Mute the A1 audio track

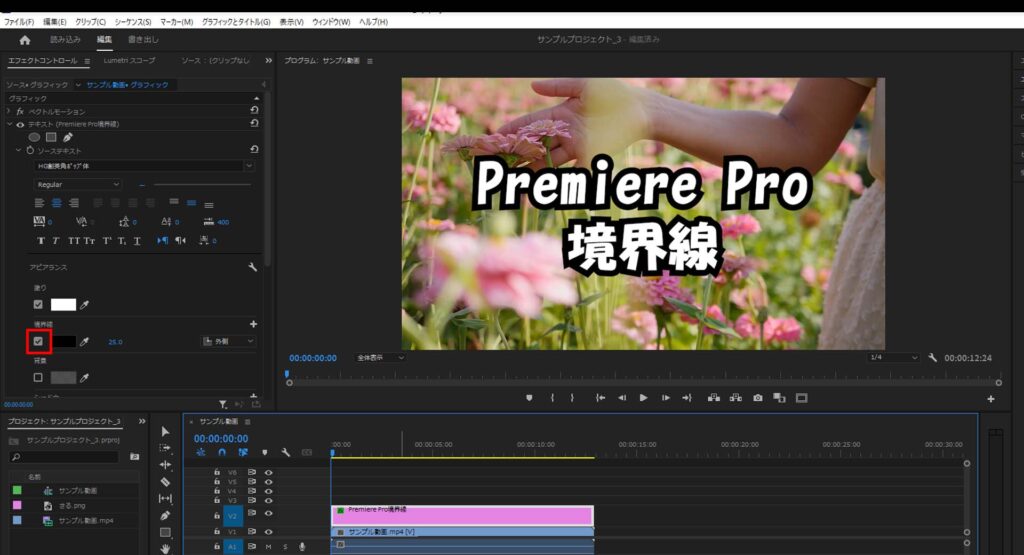(x=268, y=547)
